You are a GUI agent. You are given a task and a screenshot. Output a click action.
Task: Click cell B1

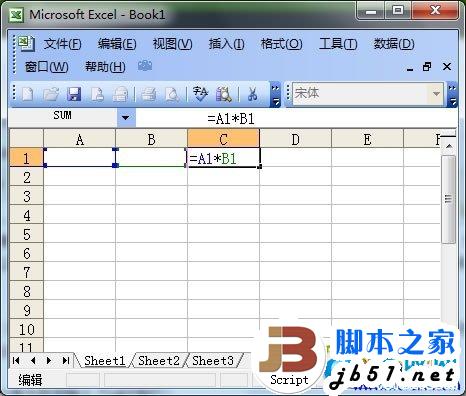pyautogui.click(x=151, y=158)
